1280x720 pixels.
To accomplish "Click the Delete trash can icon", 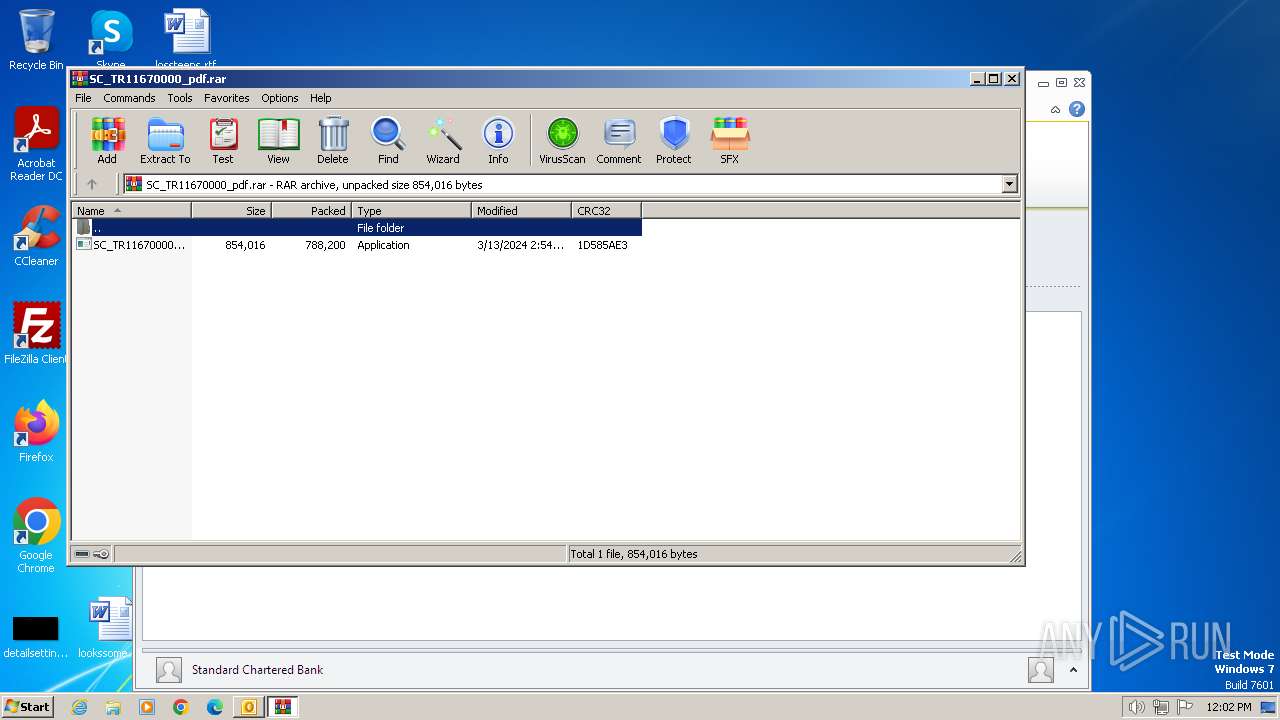I will click(333, 141).
